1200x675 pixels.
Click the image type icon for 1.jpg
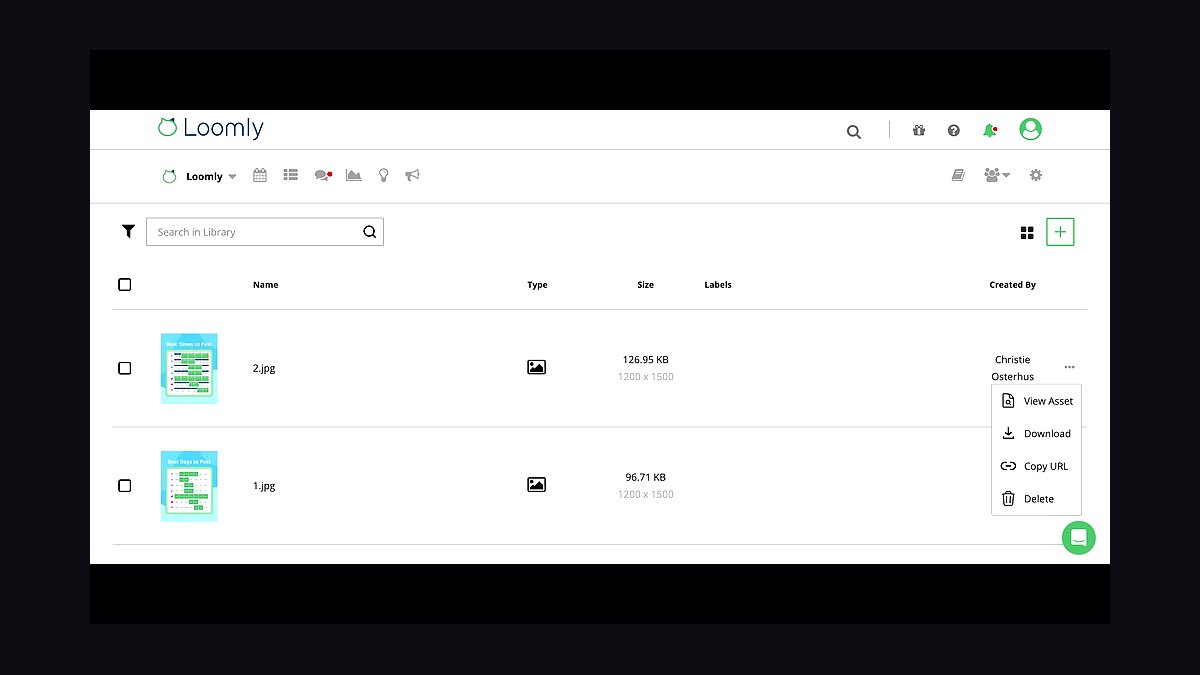click(537, 484)
